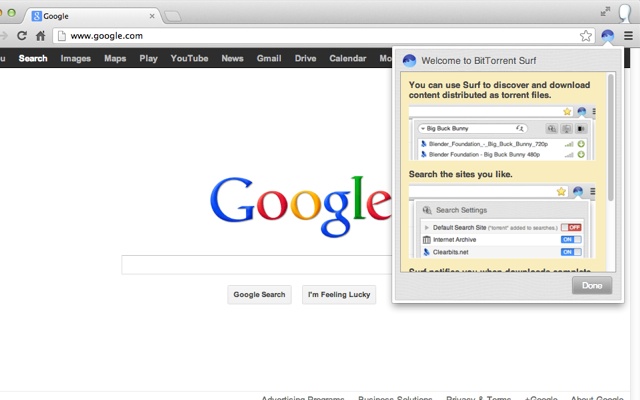Screen dimensions: 640x400
Task: Click the yellow star in first demo screenshot
Action: coord(567,111)
